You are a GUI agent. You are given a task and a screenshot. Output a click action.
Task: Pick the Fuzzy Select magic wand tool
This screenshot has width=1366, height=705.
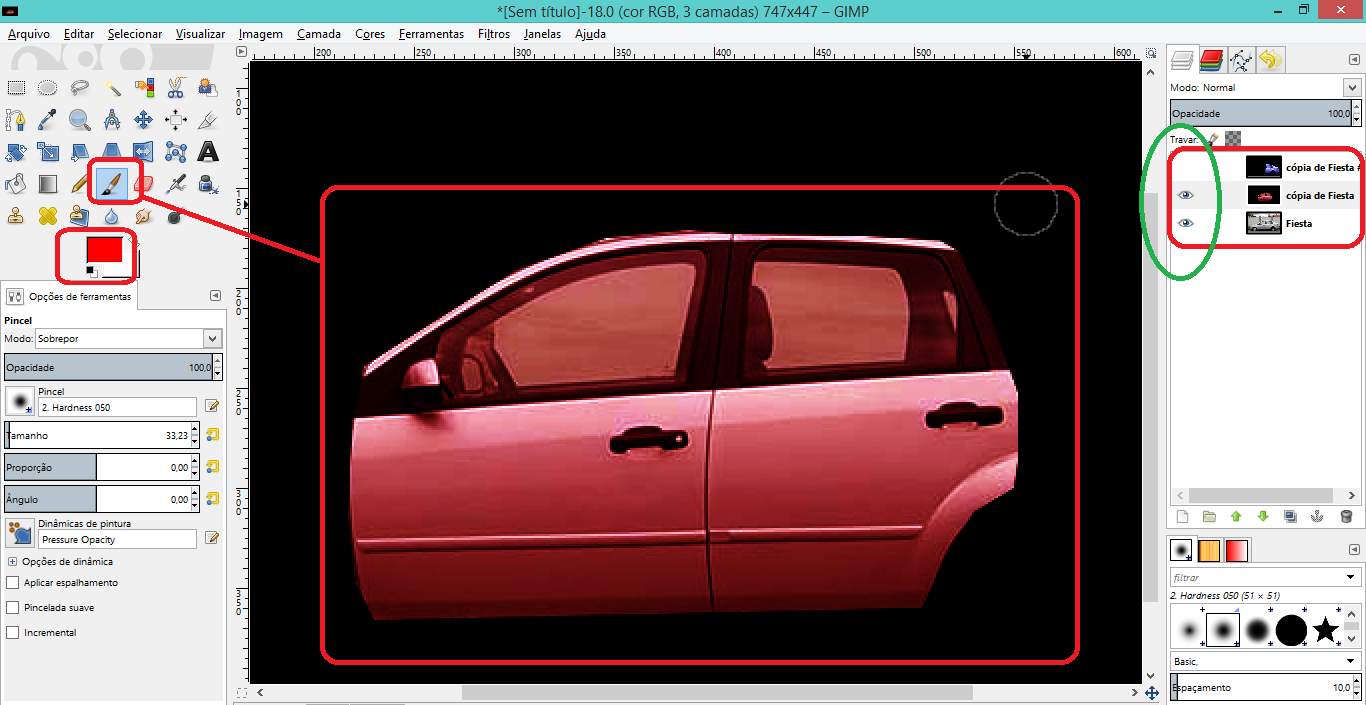pyautogui.click(x=112, y=88)
